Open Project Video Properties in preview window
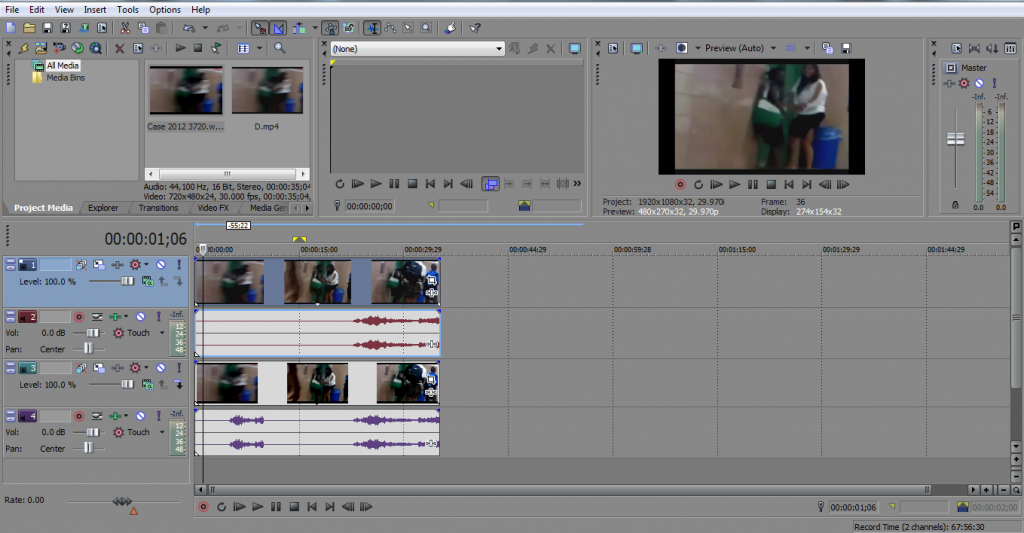Screen dimensions: 1024x533 click(613, 48)
